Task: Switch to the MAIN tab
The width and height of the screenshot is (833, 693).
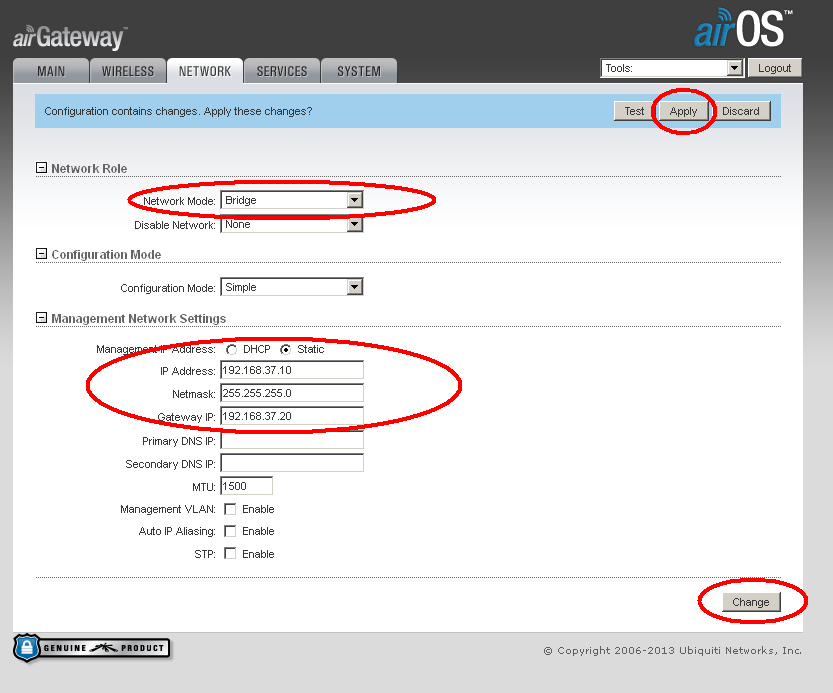Action: (x=51, y=71)
